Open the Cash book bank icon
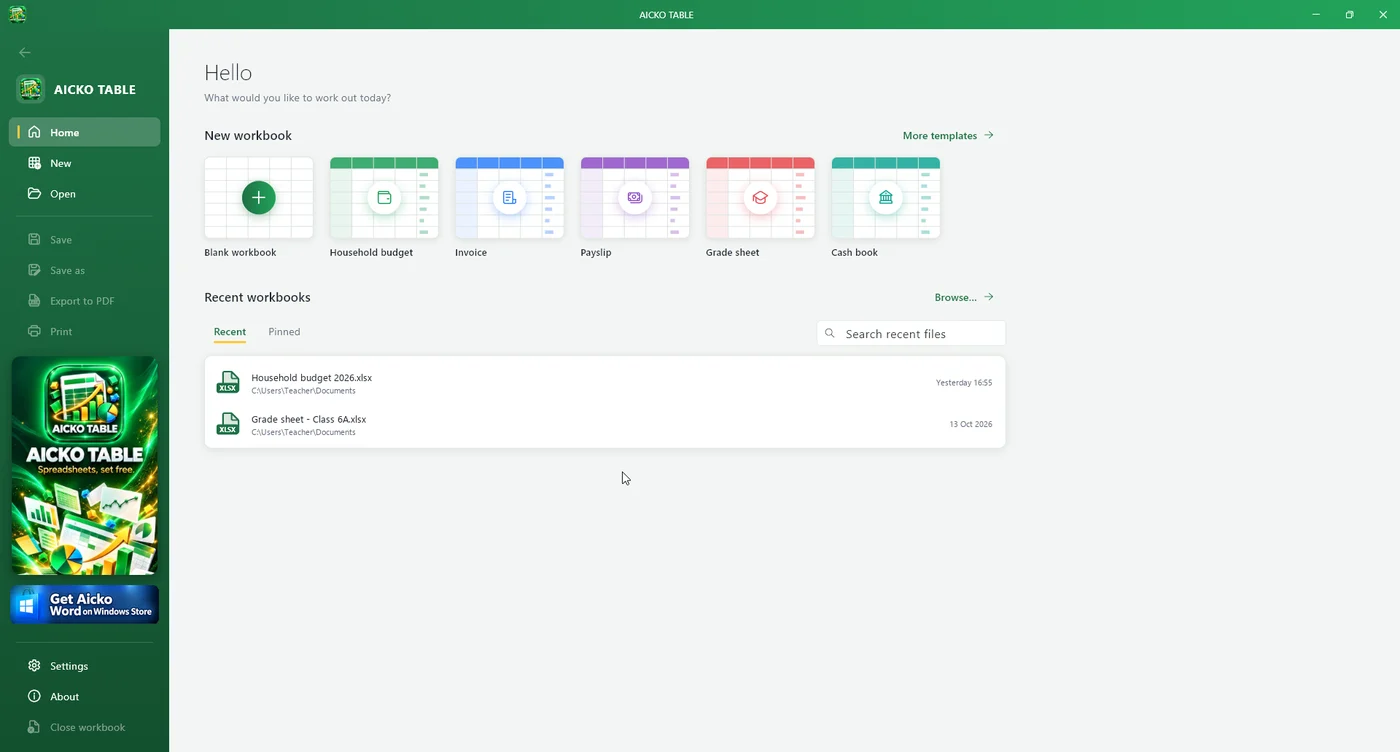Screen dimensions: 1400x752 point(886,198)
